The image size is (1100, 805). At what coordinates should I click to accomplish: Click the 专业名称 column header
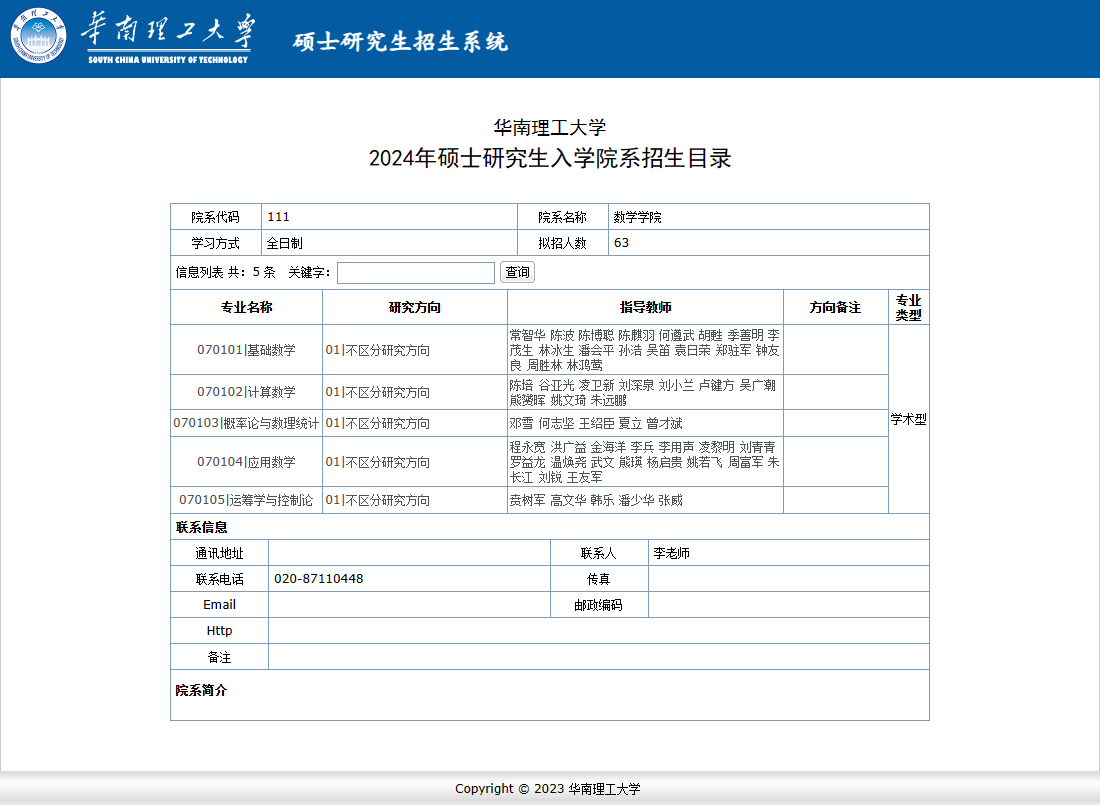click(x=246, y=307)
